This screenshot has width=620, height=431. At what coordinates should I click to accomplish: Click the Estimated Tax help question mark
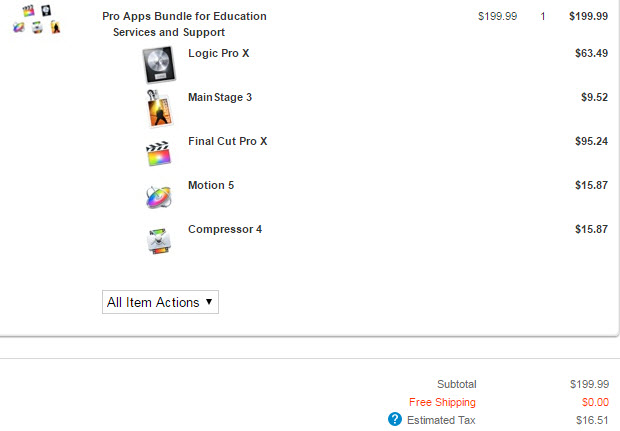click(395, 419)
